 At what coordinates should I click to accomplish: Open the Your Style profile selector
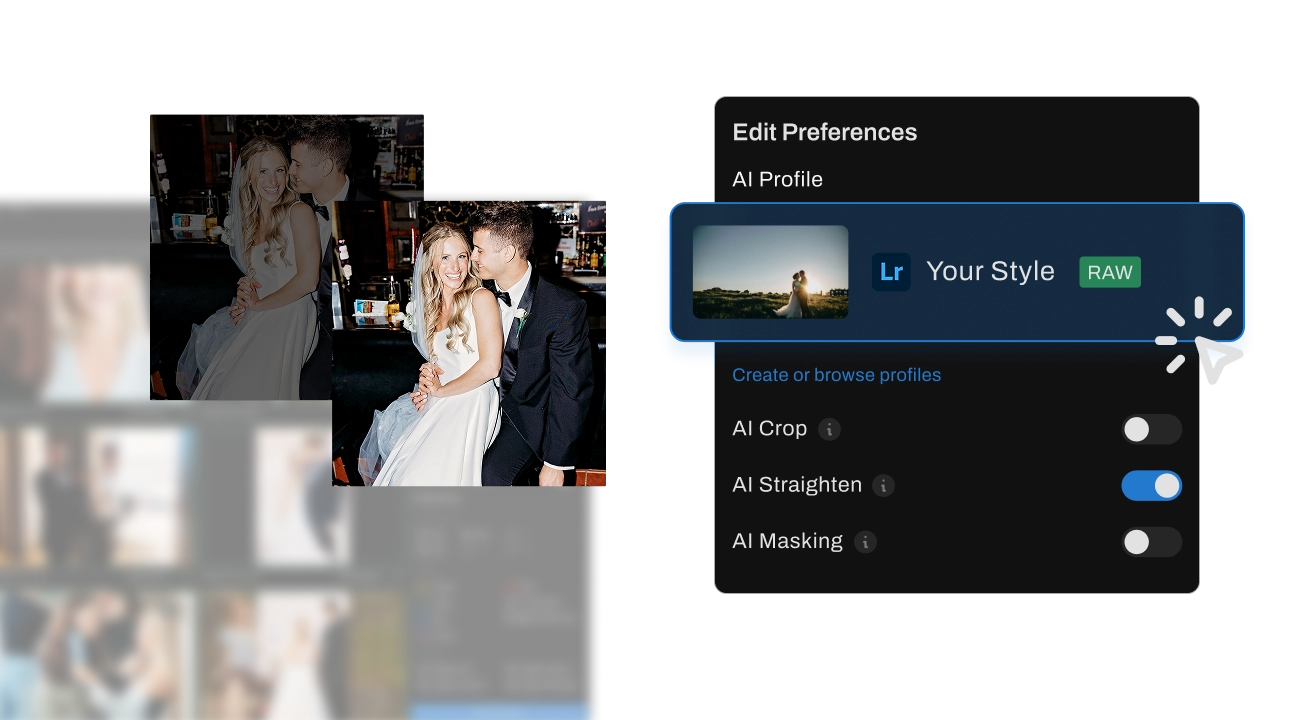pyautogui.click(x=989, y=272)
